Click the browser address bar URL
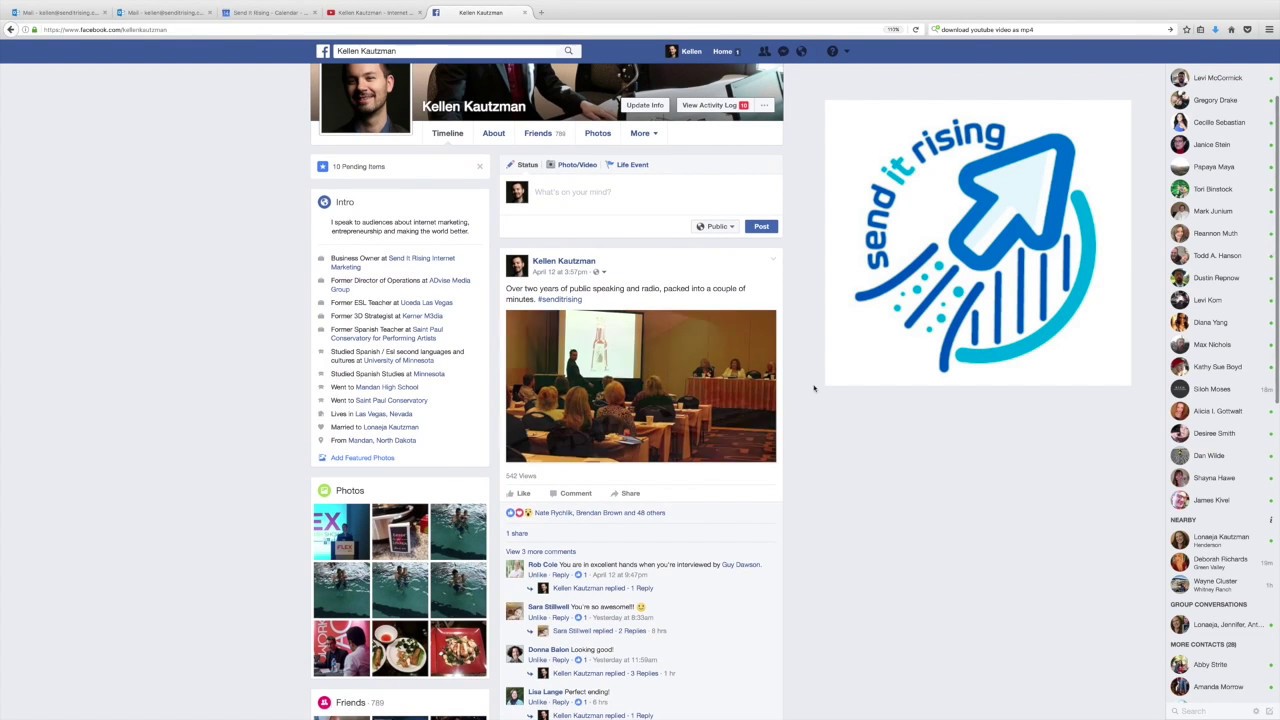Screen dimensions: 1280x720 105,30
